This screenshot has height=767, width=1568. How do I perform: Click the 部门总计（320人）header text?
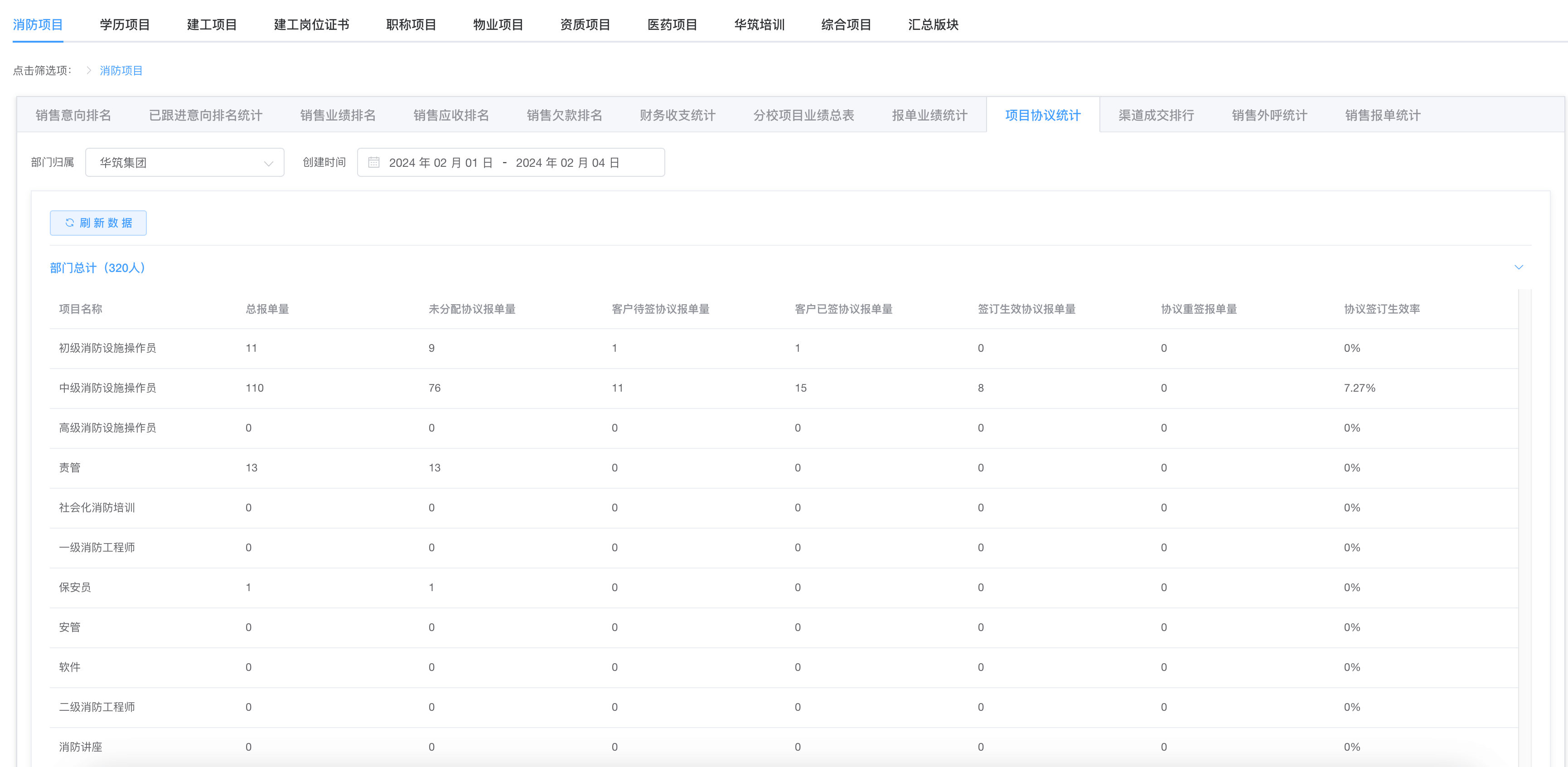tap(97, 268)
